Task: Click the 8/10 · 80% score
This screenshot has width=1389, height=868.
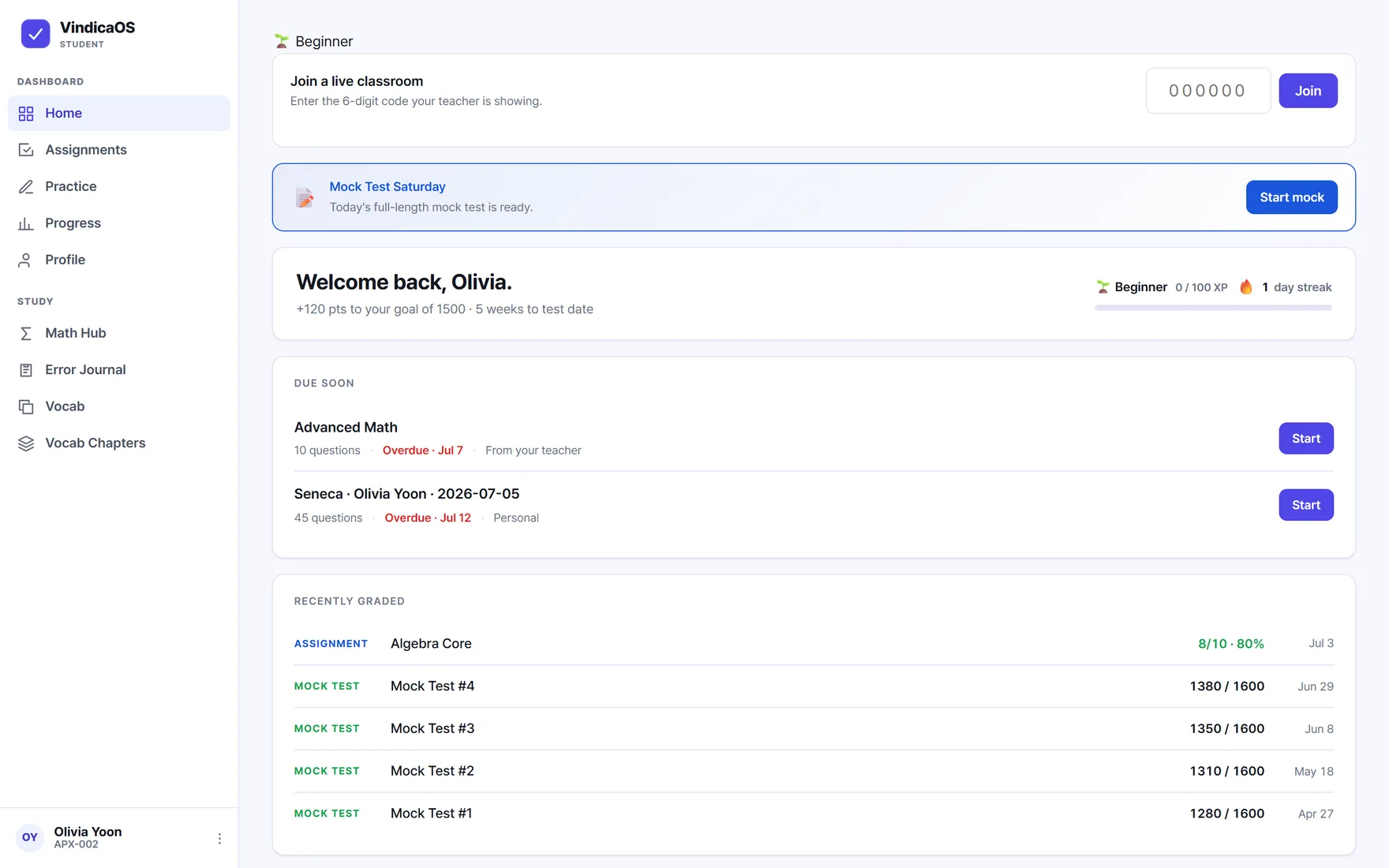Action: [x=1231, y=644]
